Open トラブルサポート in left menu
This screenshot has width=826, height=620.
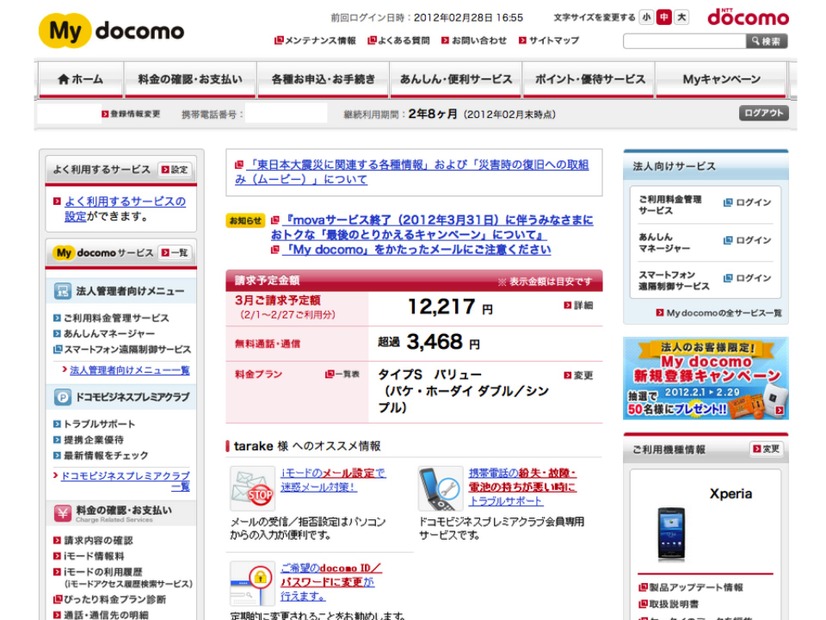pyautogui.click(x=94, y=424)
